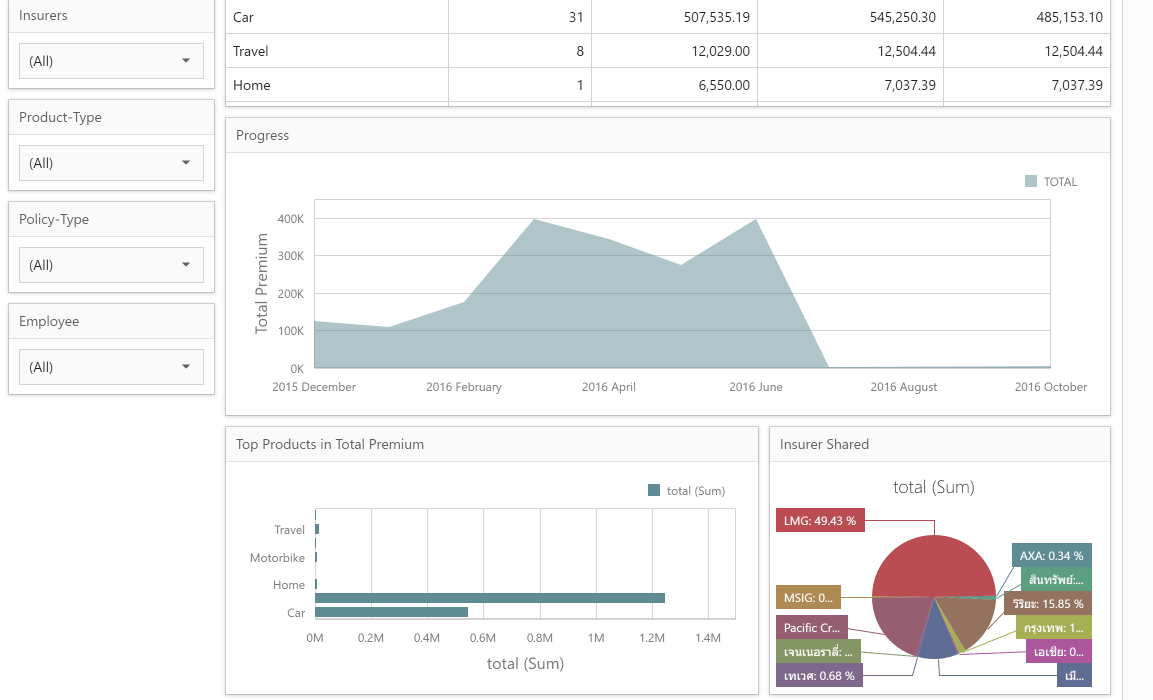Click the large red LMG pie slice

925,565
